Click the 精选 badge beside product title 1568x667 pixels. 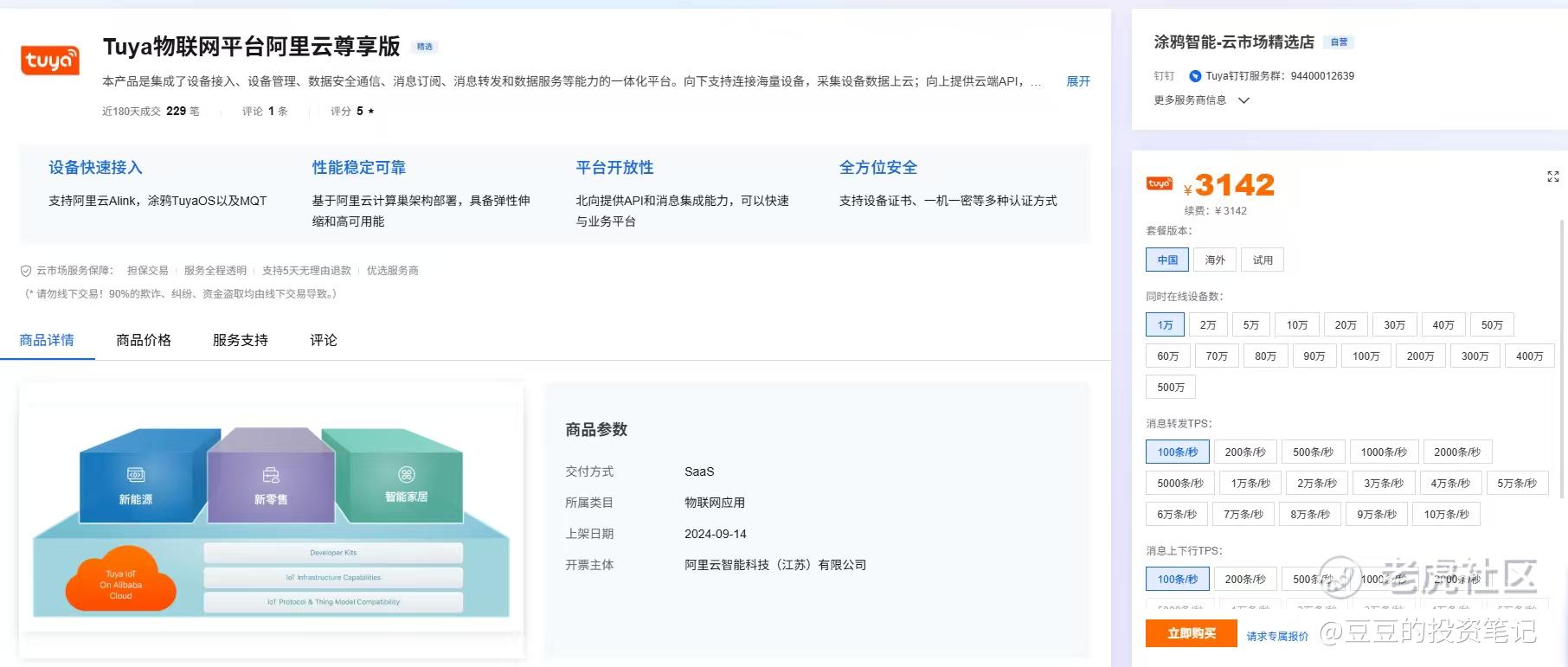(x=425, y=47)
